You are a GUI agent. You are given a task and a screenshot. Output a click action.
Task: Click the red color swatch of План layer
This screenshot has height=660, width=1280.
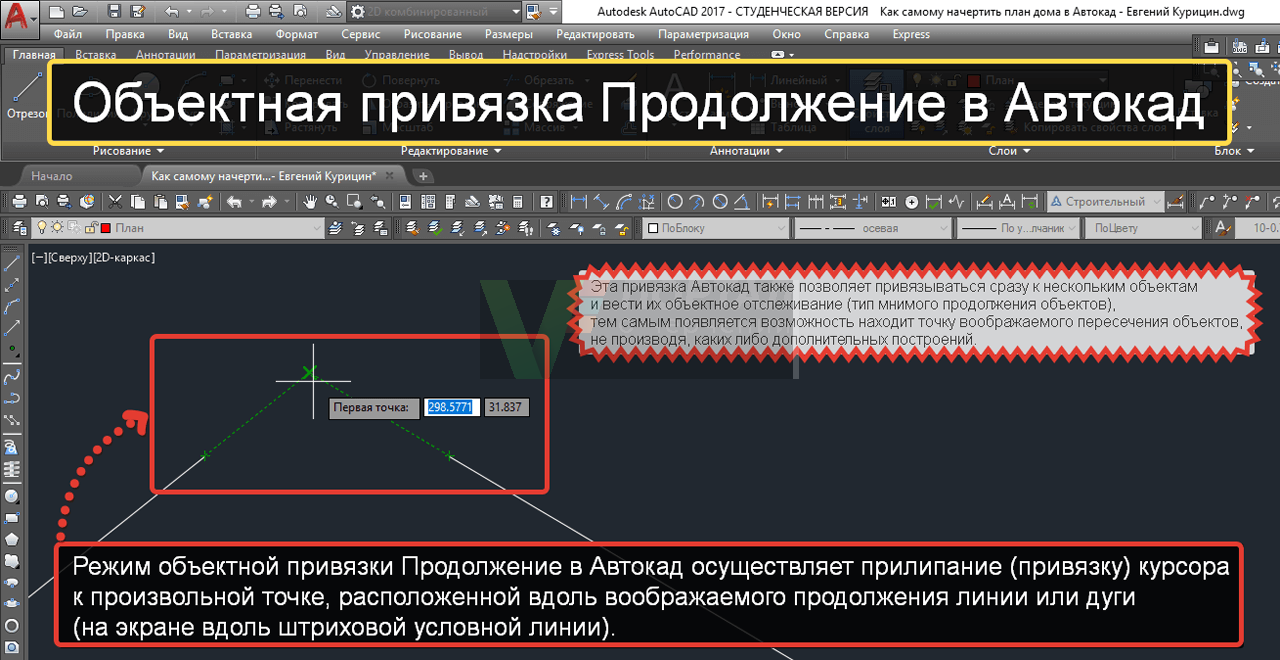[x=105, y=228]
